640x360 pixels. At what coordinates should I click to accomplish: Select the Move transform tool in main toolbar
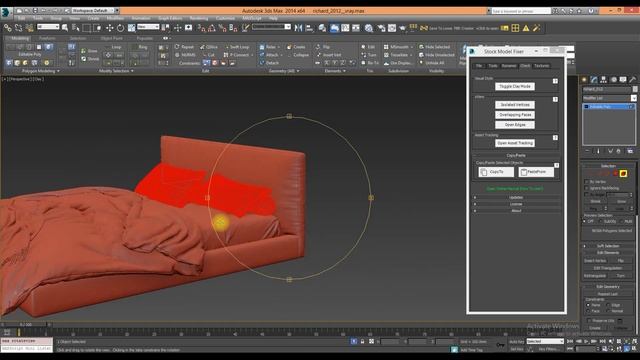(x=109, y=28)
